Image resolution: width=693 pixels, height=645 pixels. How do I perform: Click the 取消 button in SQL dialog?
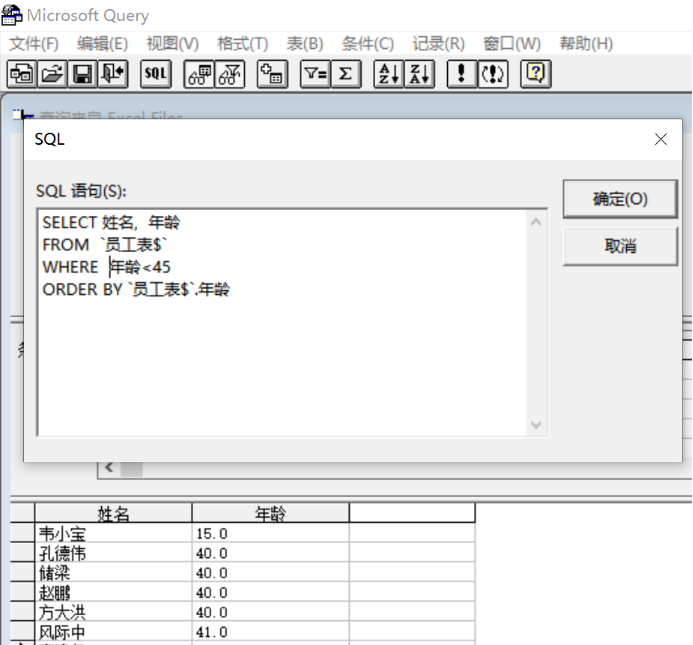(x=620, y=246)
